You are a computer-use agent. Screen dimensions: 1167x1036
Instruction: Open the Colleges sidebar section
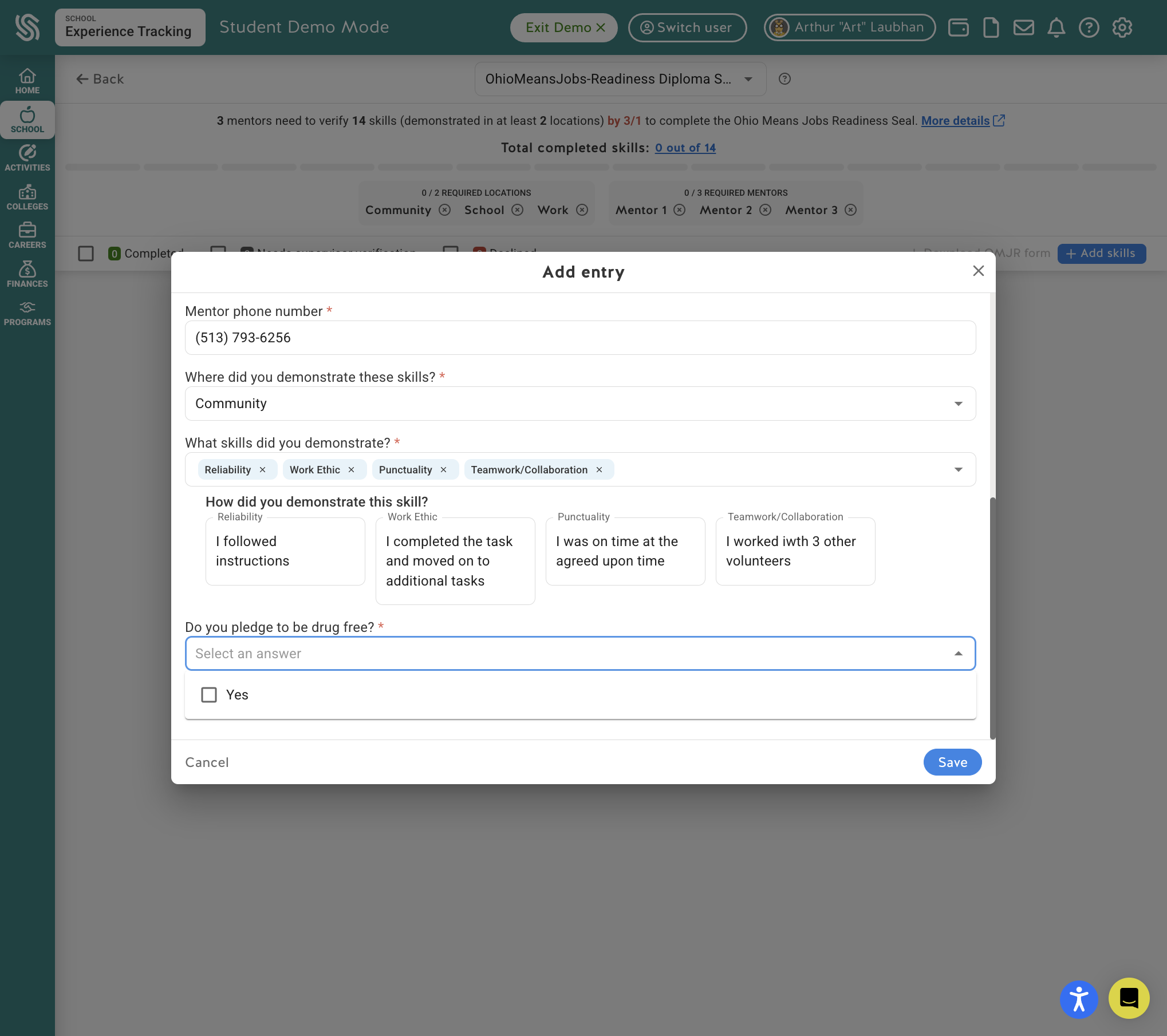click(27, 197)
